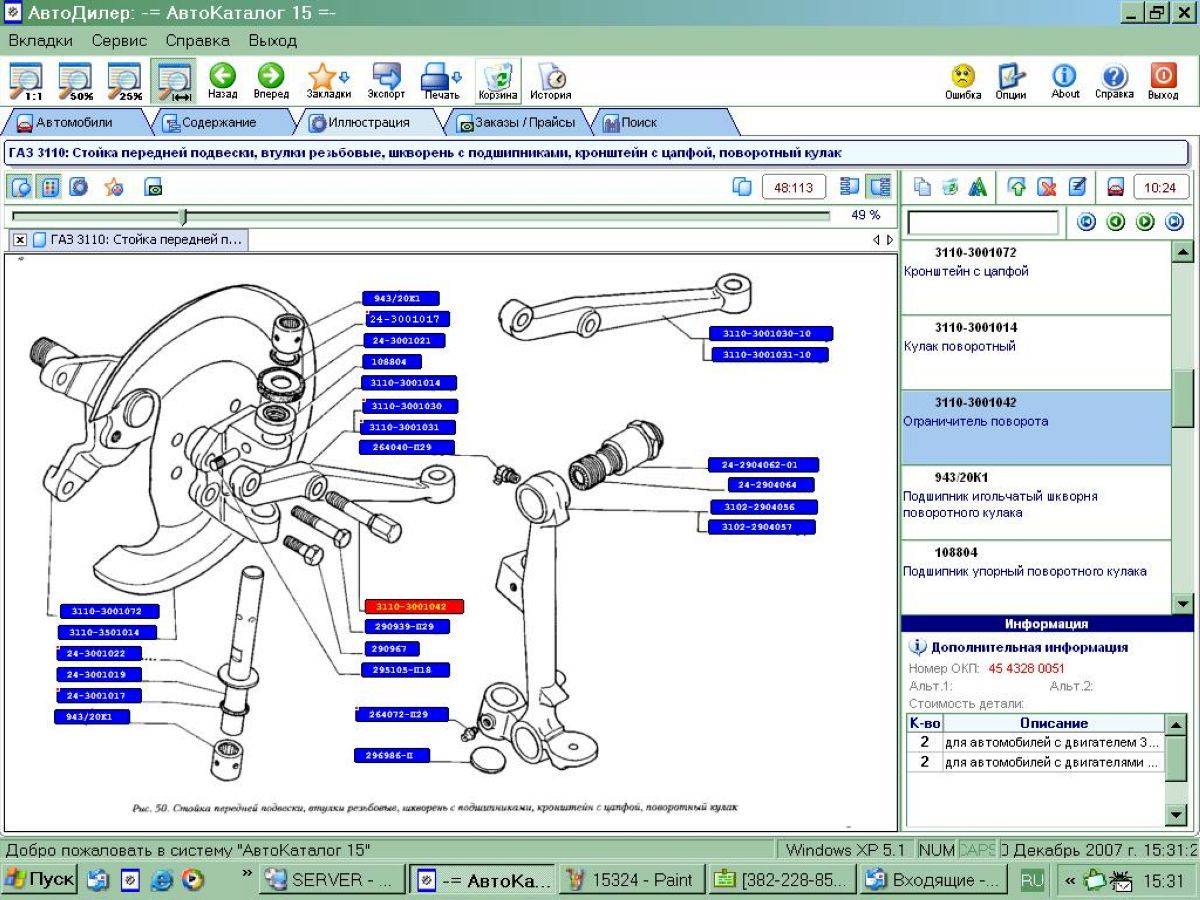This screenshot has height=900, width=1200.
Task: Select part 3110-3001014 Кулак поворотный
Action: click(x=1036, y=353)
